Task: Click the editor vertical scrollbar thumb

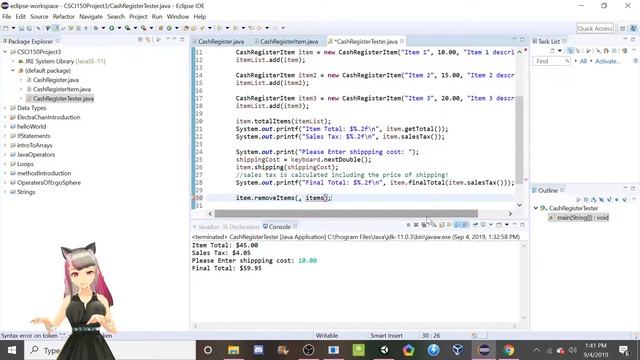Action: point(519,140)
